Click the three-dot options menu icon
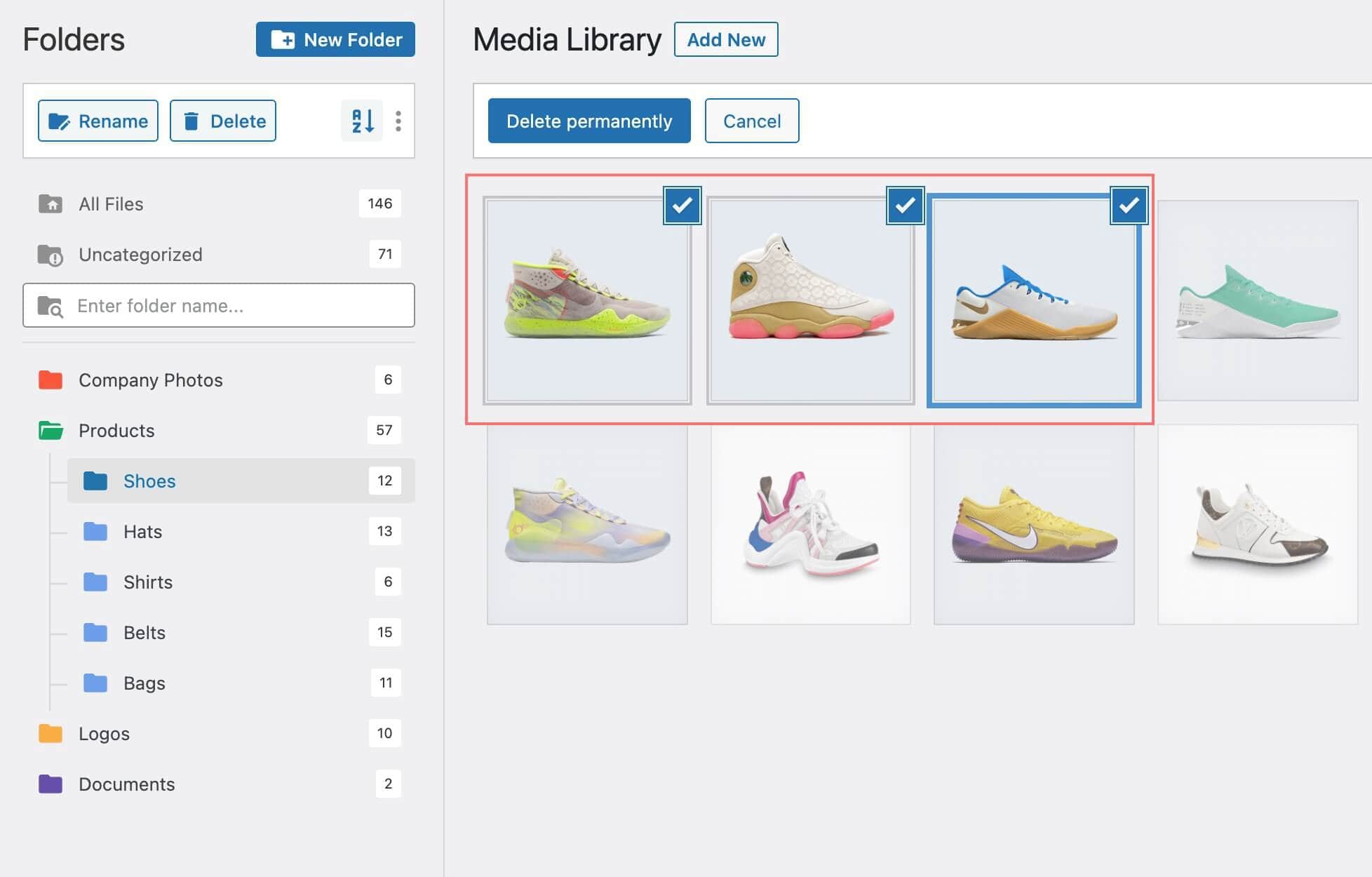1372x877 pixels. coord(396,121)
